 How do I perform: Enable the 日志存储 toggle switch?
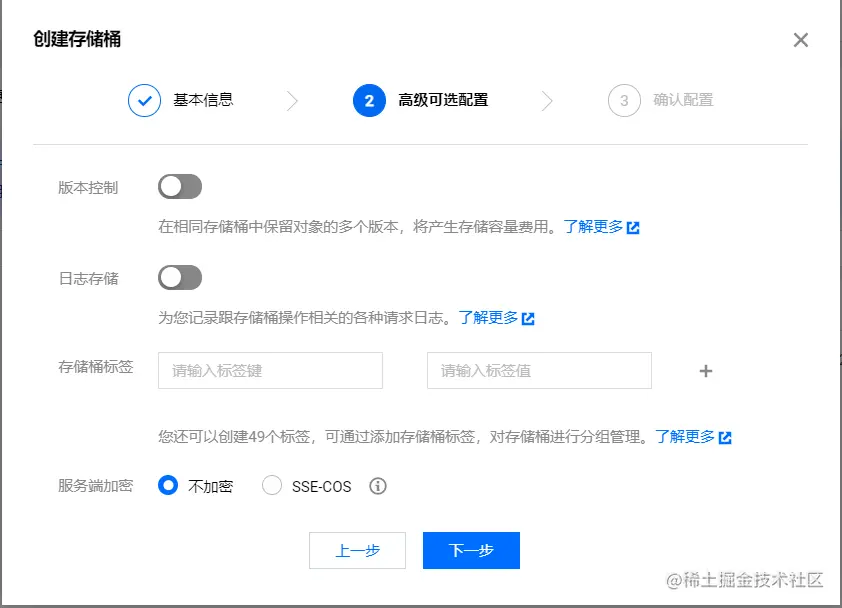(x=180, y=278)
